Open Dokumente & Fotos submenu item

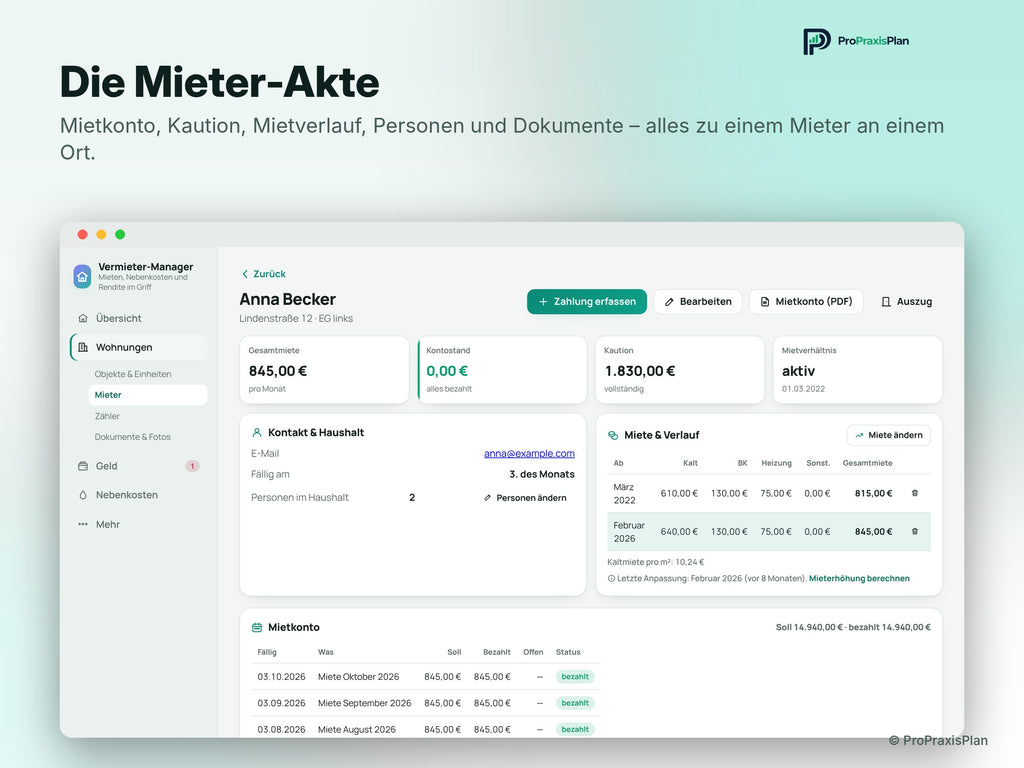click(133, 437)
